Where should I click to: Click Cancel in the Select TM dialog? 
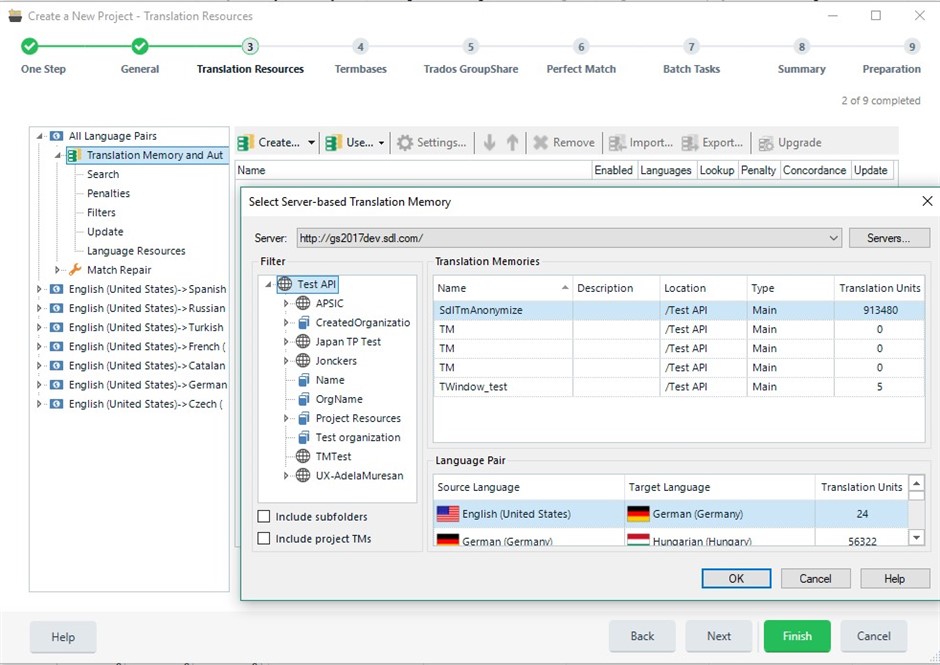click(815, 579)
